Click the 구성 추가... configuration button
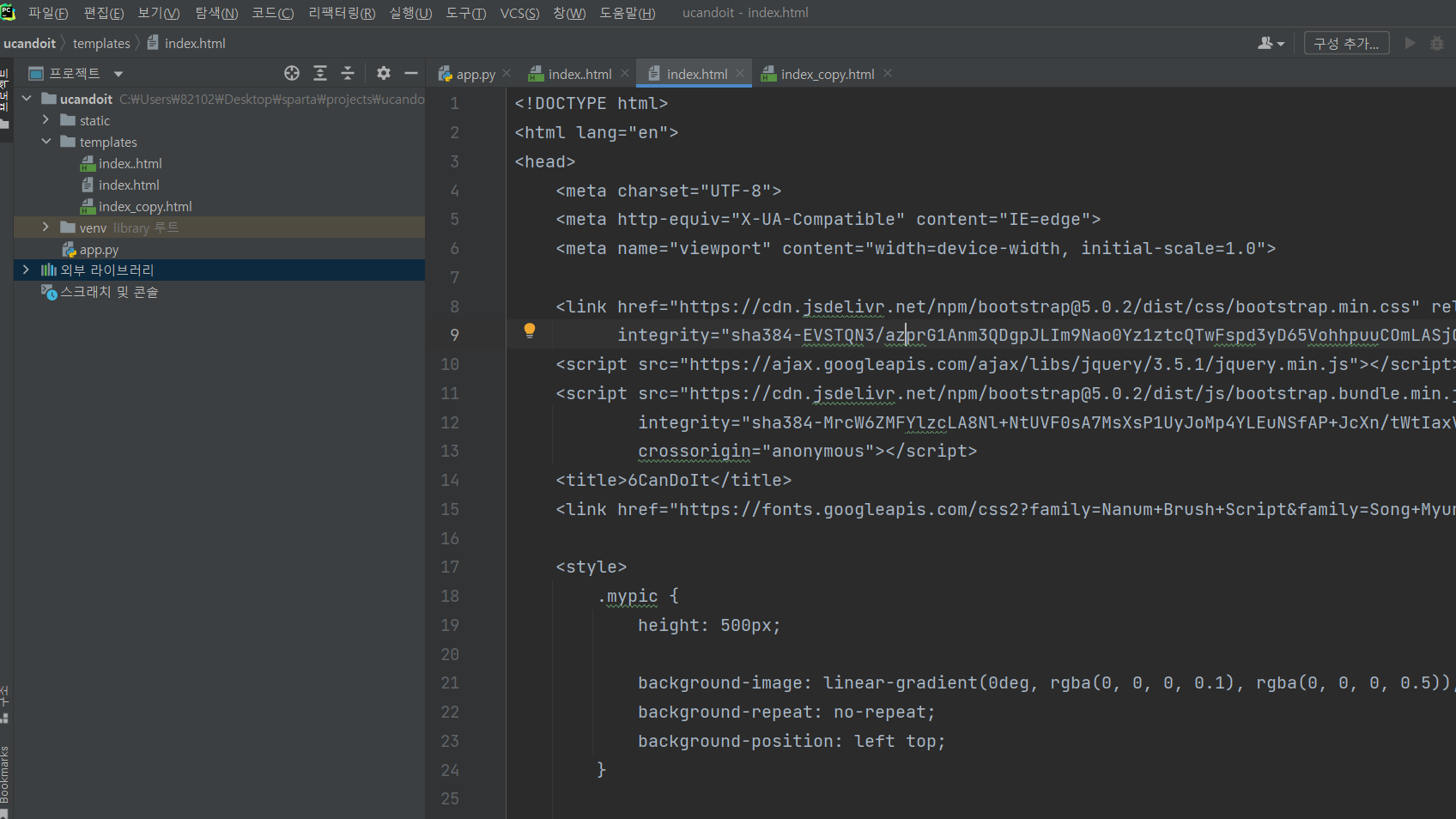 [x=1346, y=43]
